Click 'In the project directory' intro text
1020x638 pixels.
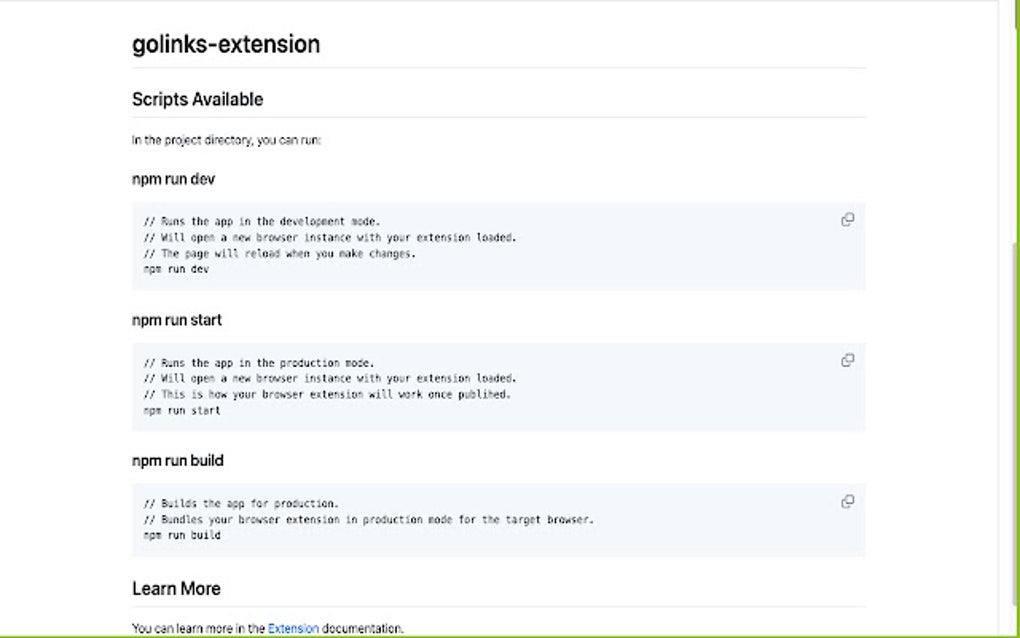tap(226, 141)
